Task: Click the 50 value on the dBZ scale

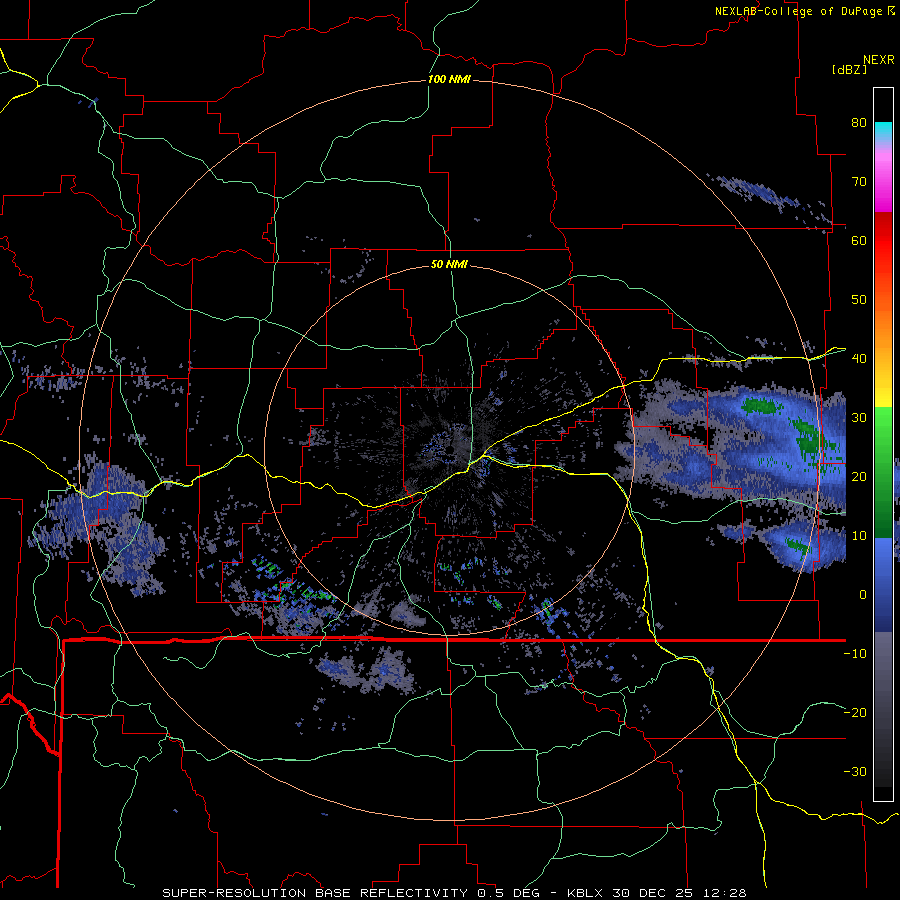Action: (859, 300)
